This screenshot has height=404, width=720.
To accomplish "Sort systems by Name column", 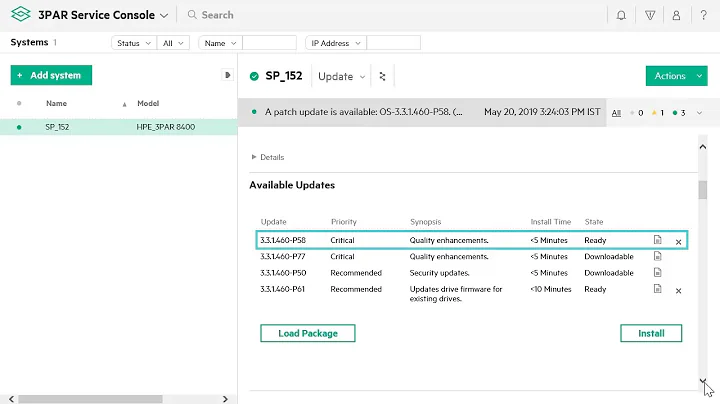I will tap(56, 103).
